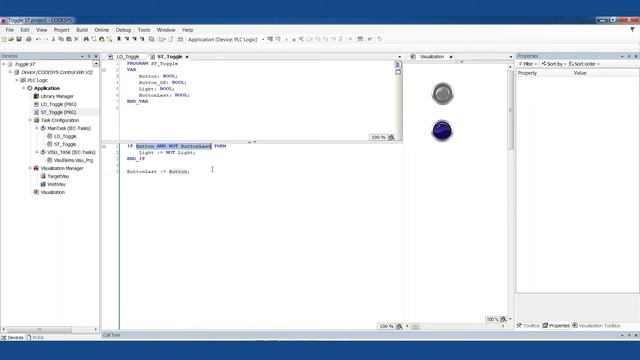This screenshot has height=360, width=640.
Task: Click the Delete X toolbar icon
Action: coord(76,39)
